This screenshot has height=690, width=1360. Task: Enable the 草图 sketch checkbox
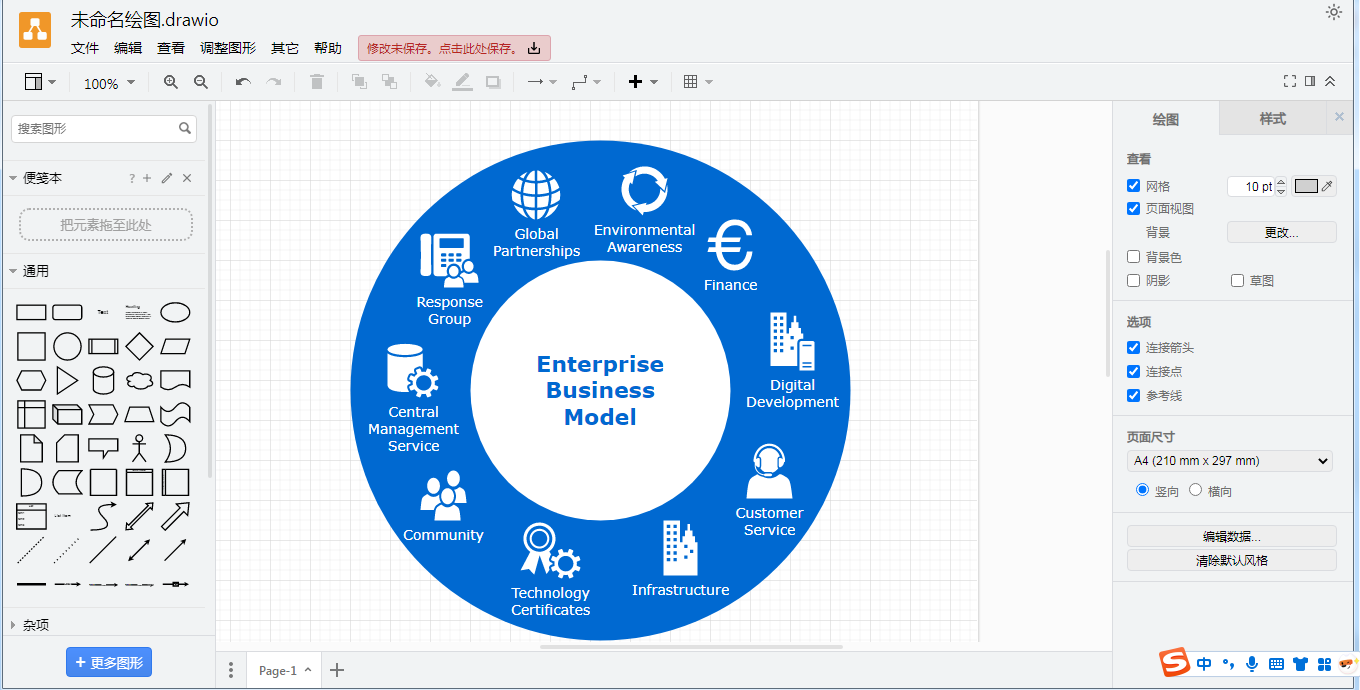coord(1238,281)
